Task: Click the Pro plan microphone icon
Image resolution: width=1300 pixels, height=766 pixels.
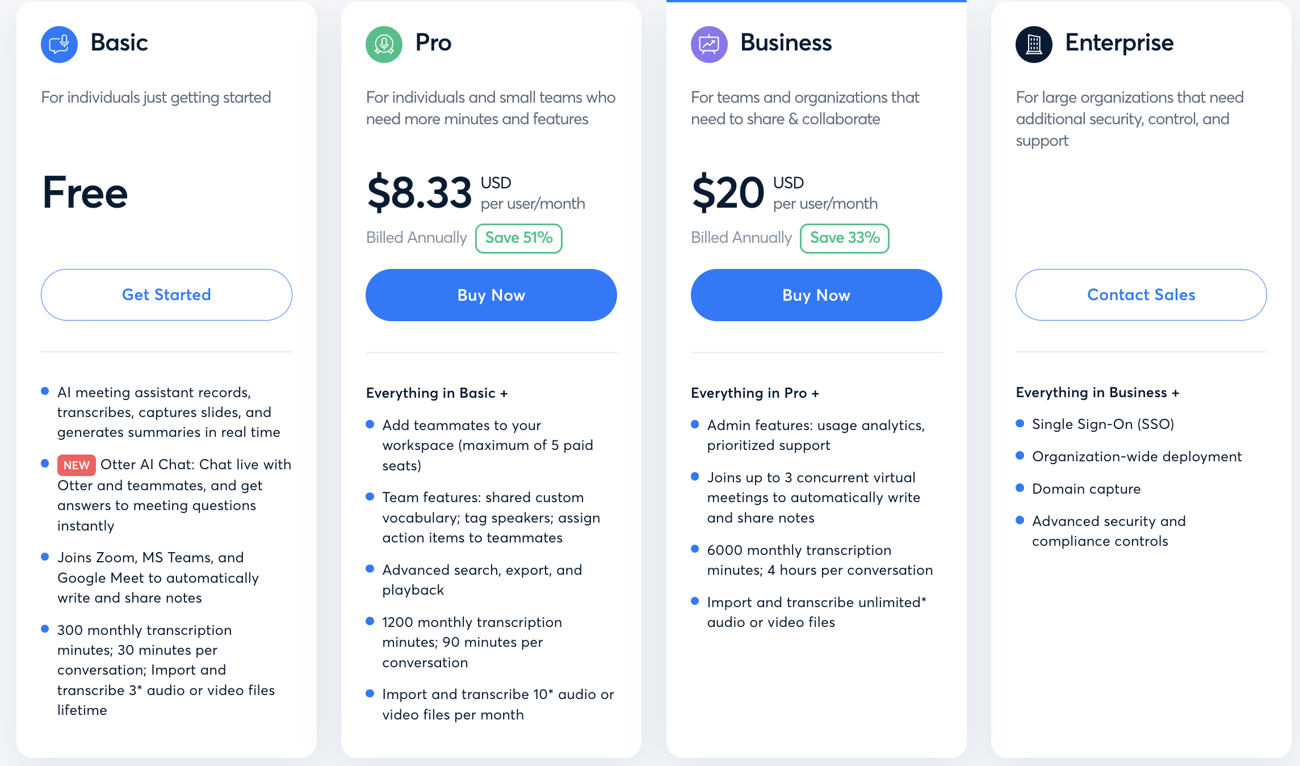Action: 383,44
